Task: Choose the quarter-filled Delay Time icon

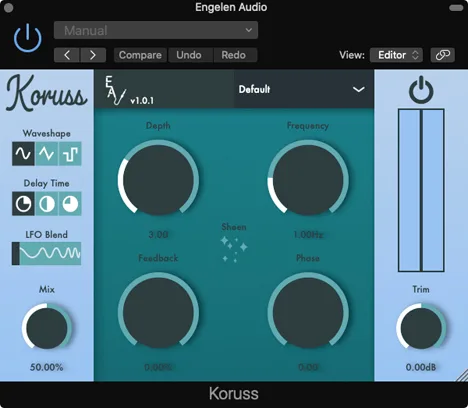Action: coord(23,204)
